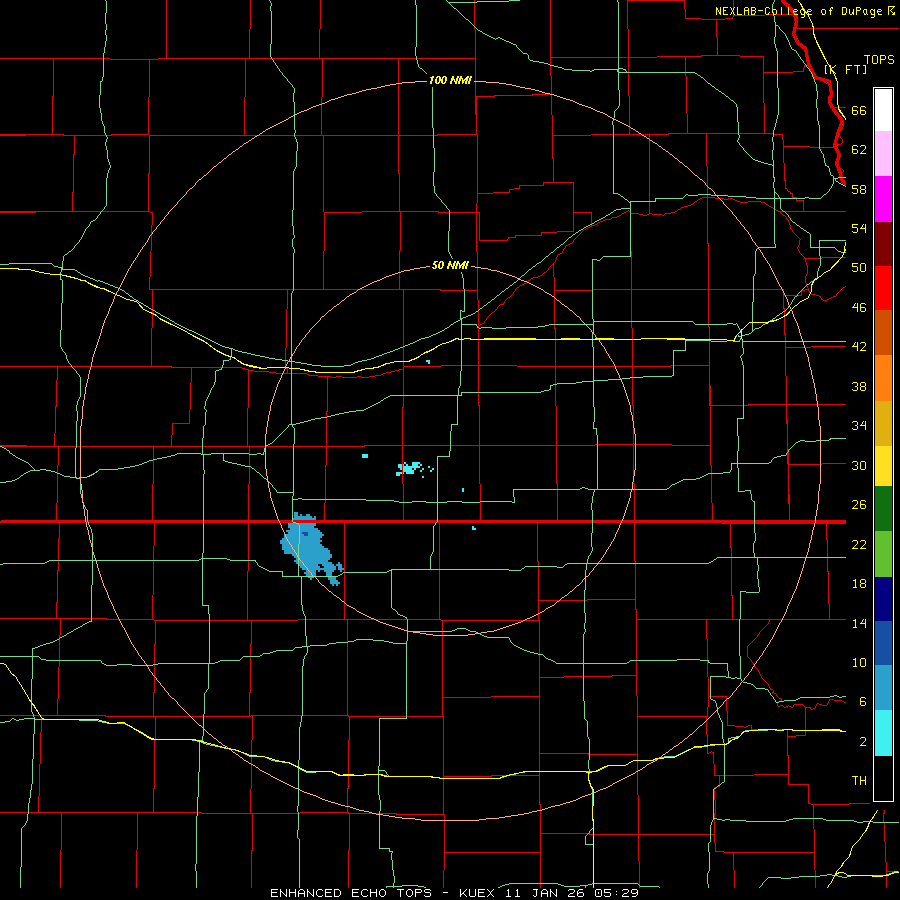The image size is (900, 900).
Task: Click the "TOPS" legend title
Action: 879,60
